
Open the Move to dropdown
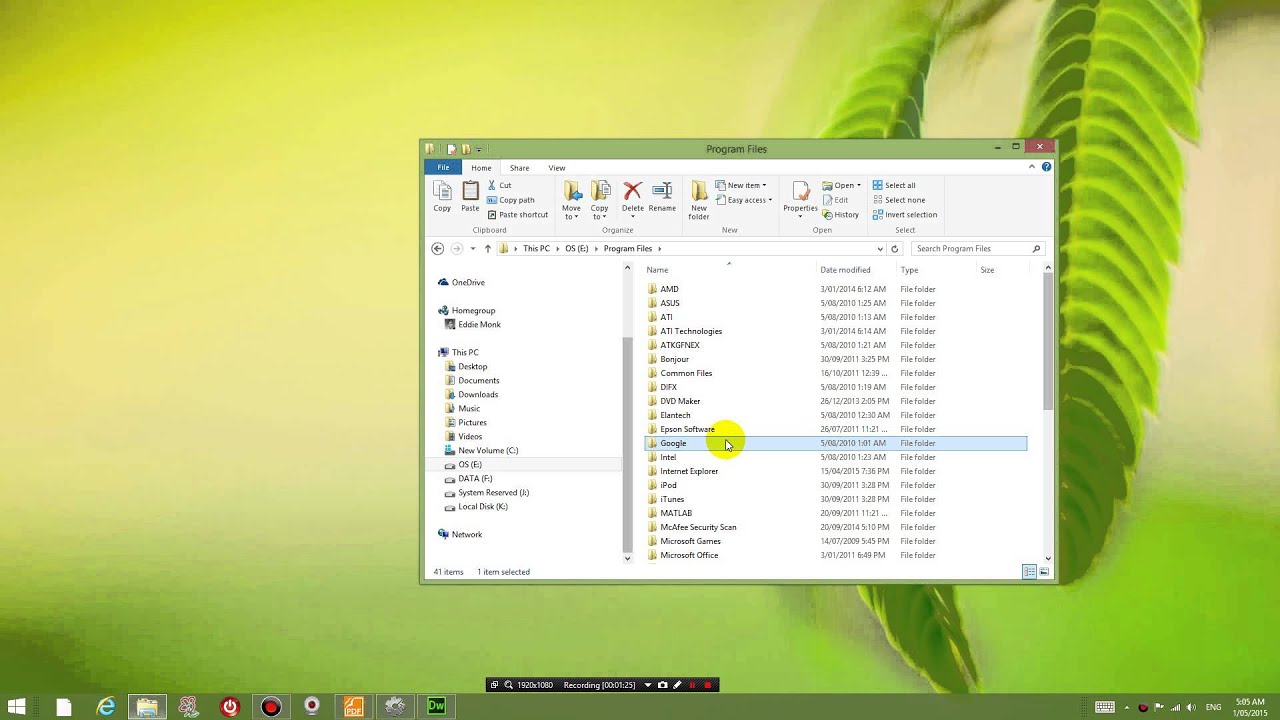pos(571,201)
